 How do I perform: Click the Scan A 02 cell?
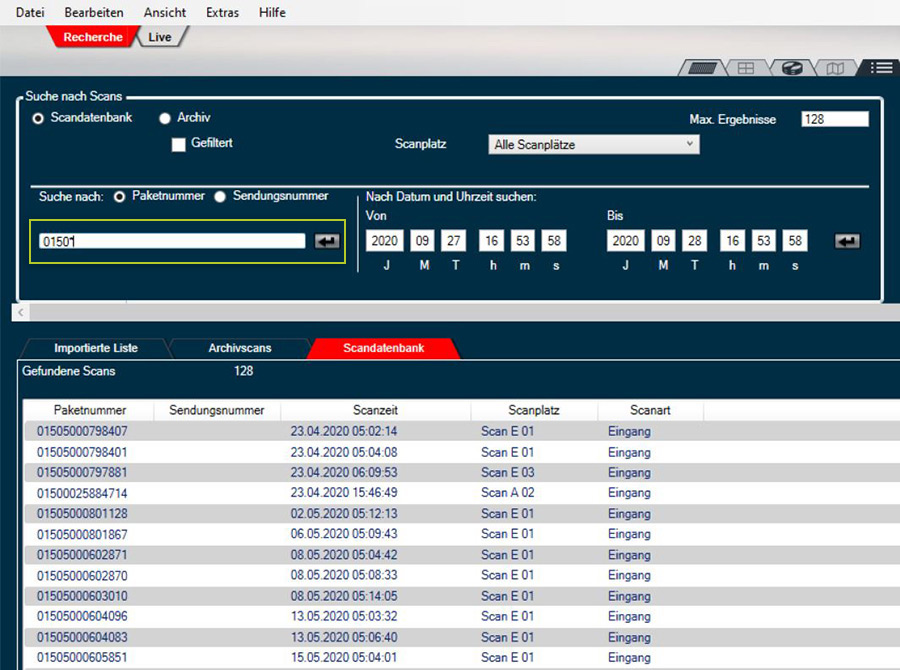[507, 493]
